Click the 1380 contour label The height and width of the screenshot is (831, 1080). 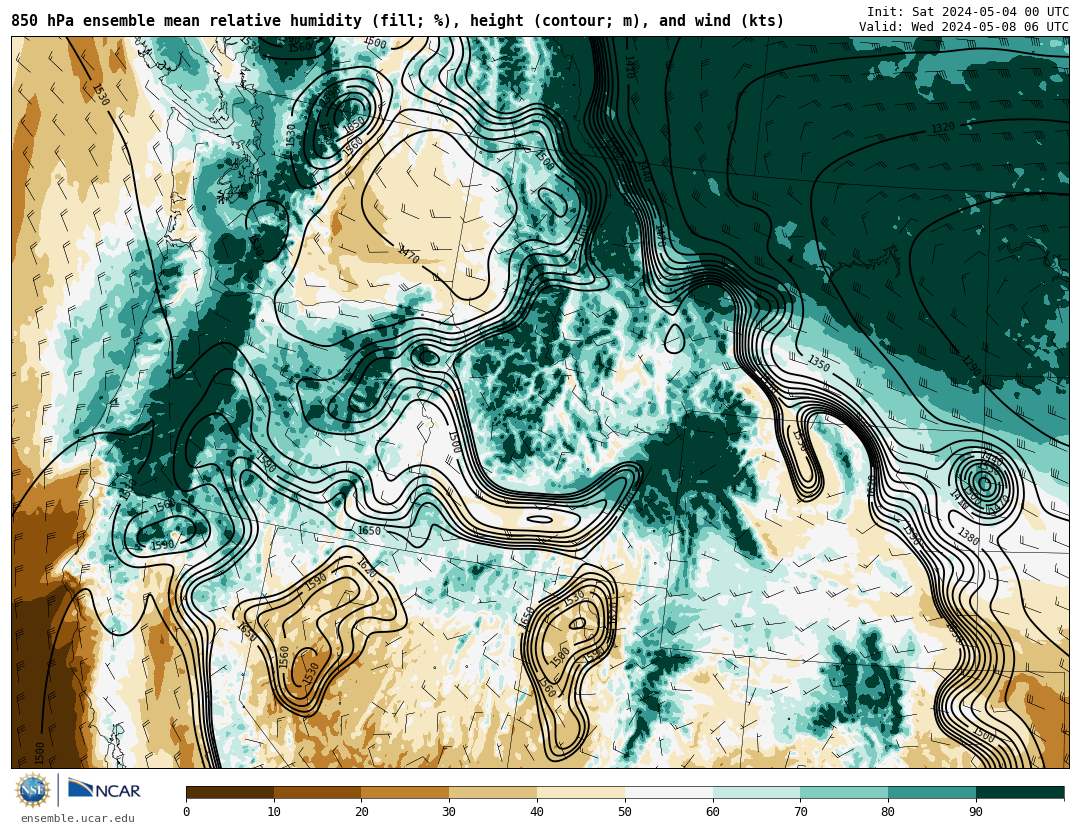(x=968, y=536)
